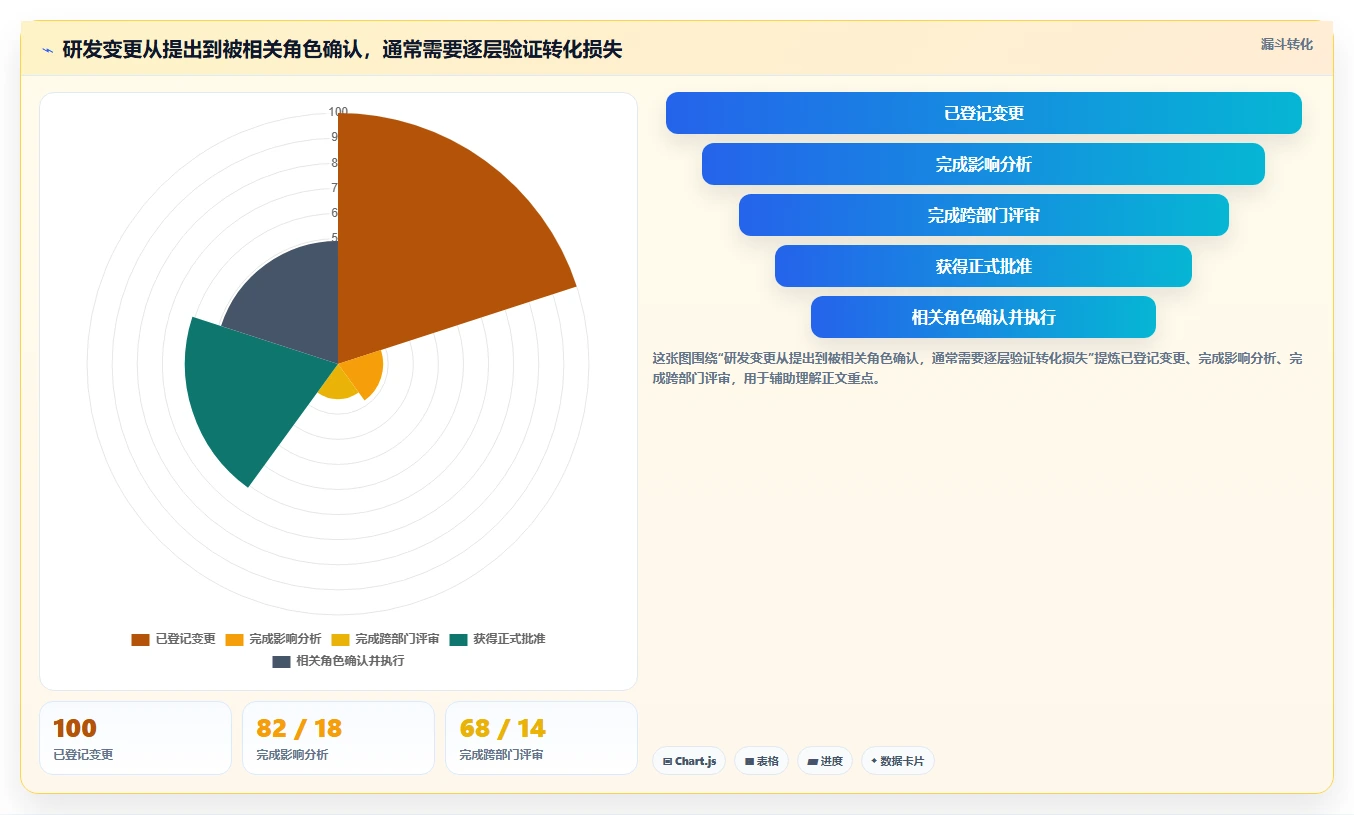Select the 完成跨部门评审 funnel bar
This screenshot has height=815, width=1354.
[x=984, y=215]
